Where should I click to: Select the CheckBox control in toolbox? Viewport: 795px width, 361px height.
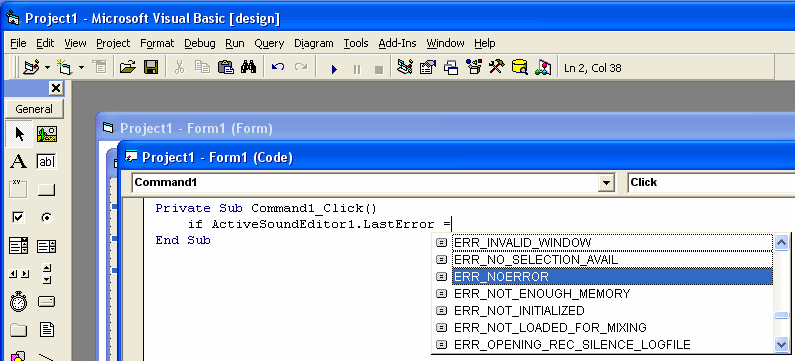[18, 218]
